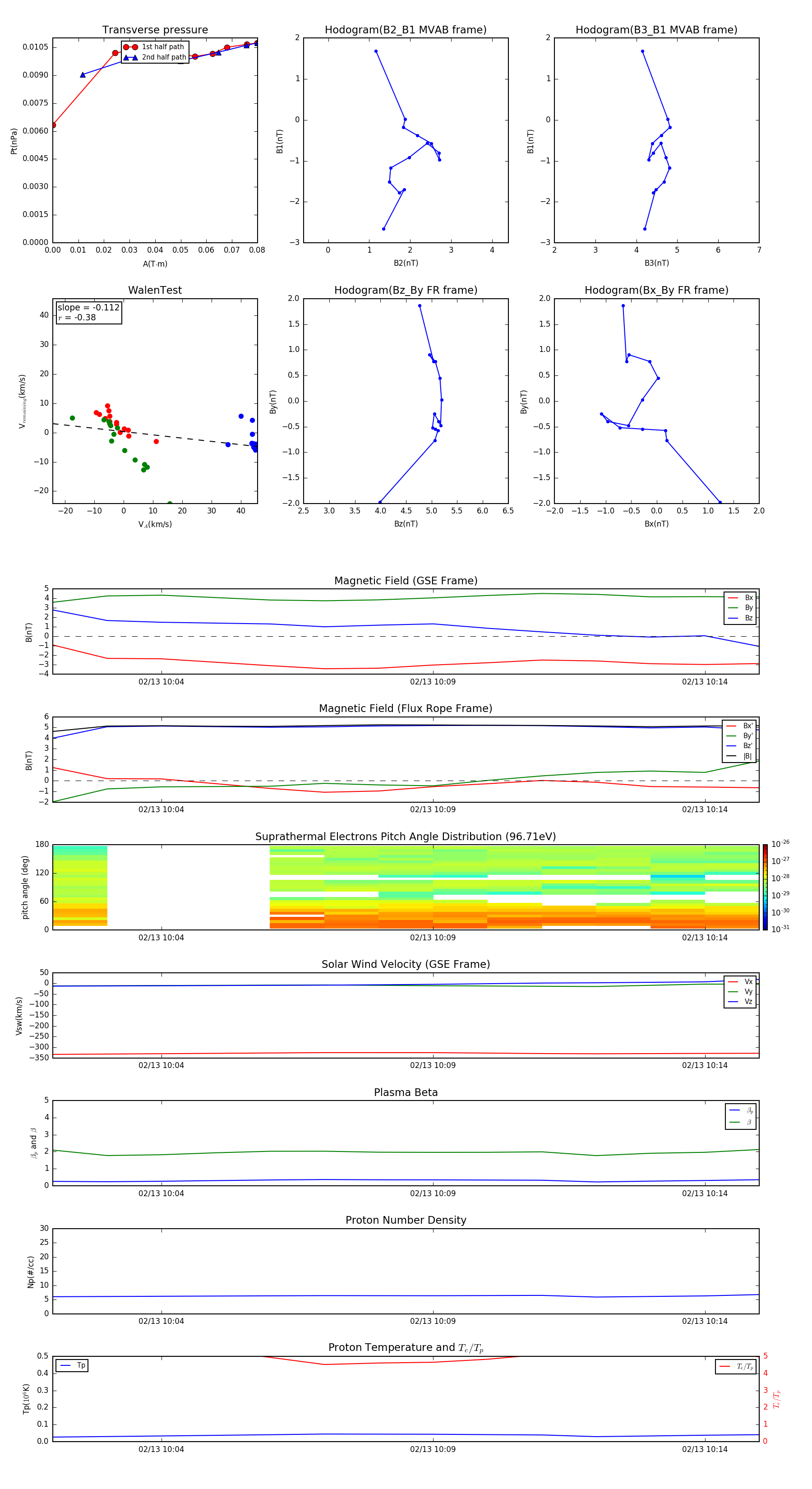
Task: Click the 'Transverse pressure' plot title
Action: tap(155, 30)
